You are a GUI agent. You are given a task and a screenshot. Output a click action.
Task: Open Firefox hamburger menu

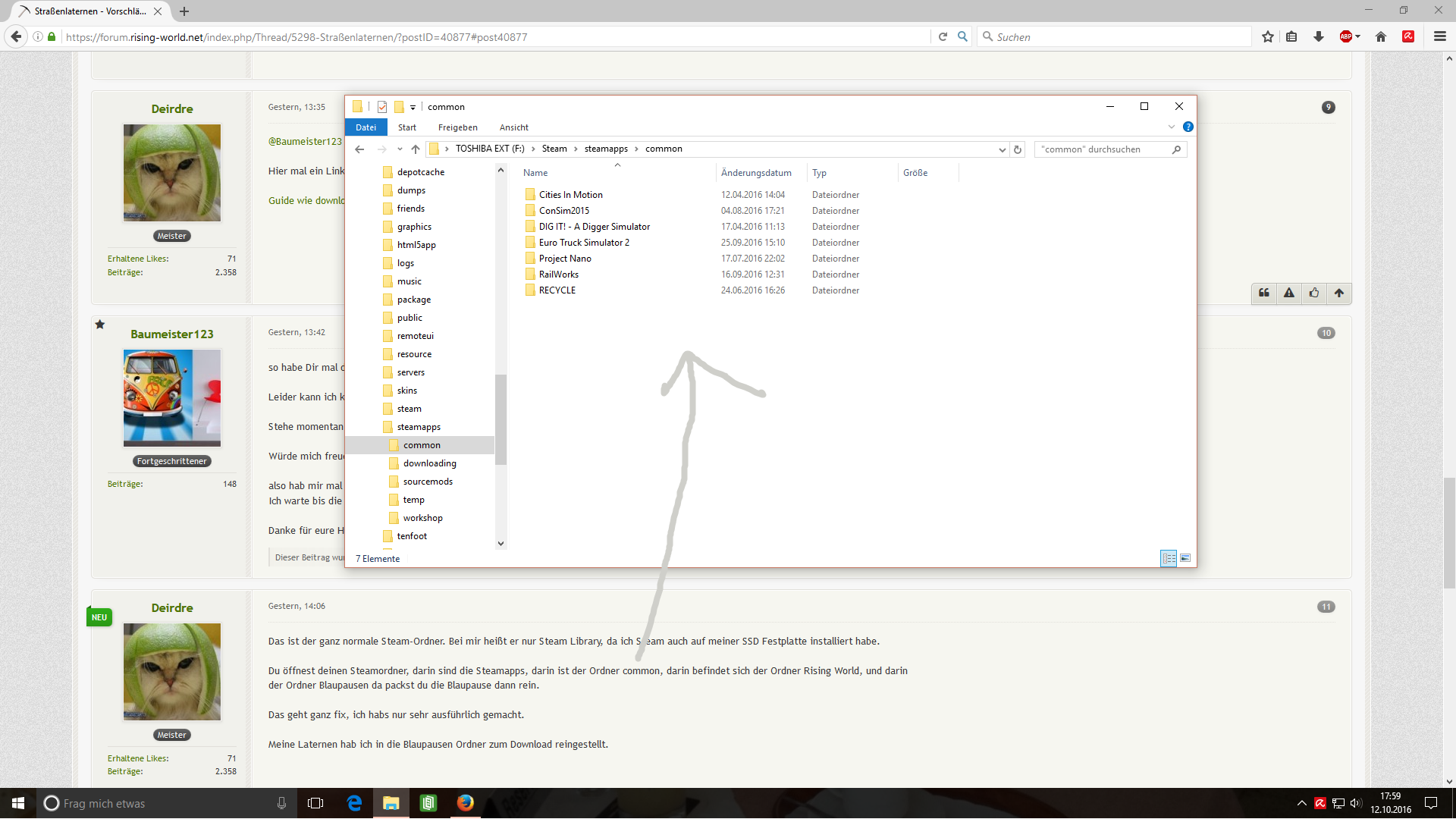(x=1439, y=36)
